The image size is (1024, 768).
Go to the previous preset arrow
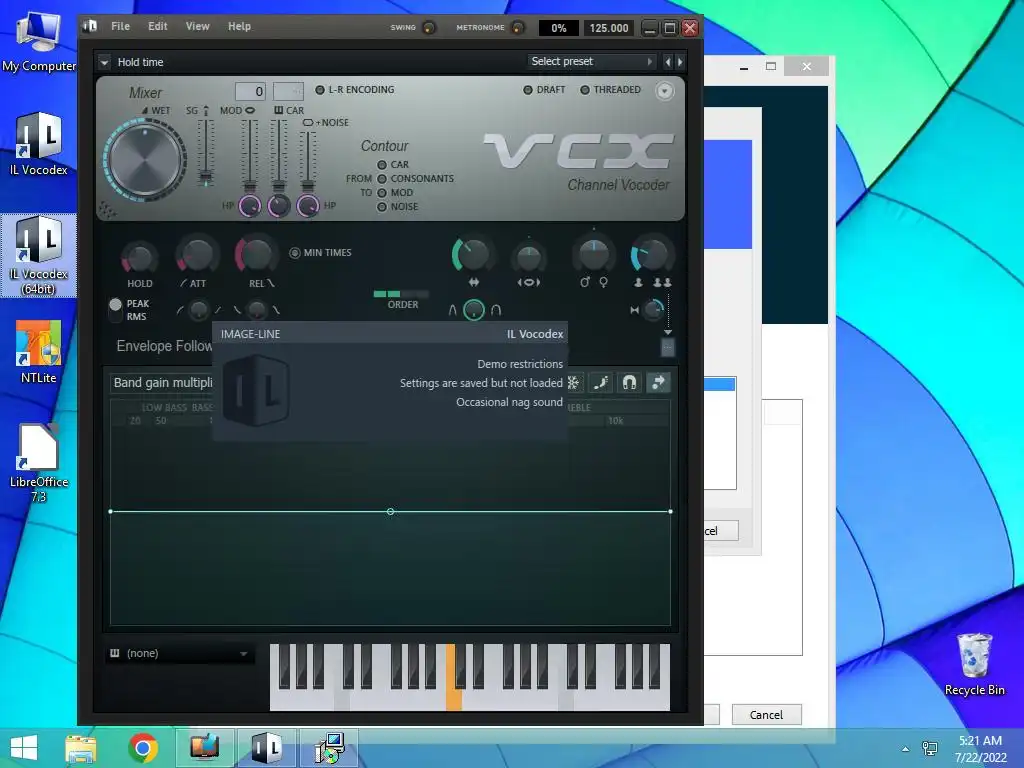[x=667, y=62]
